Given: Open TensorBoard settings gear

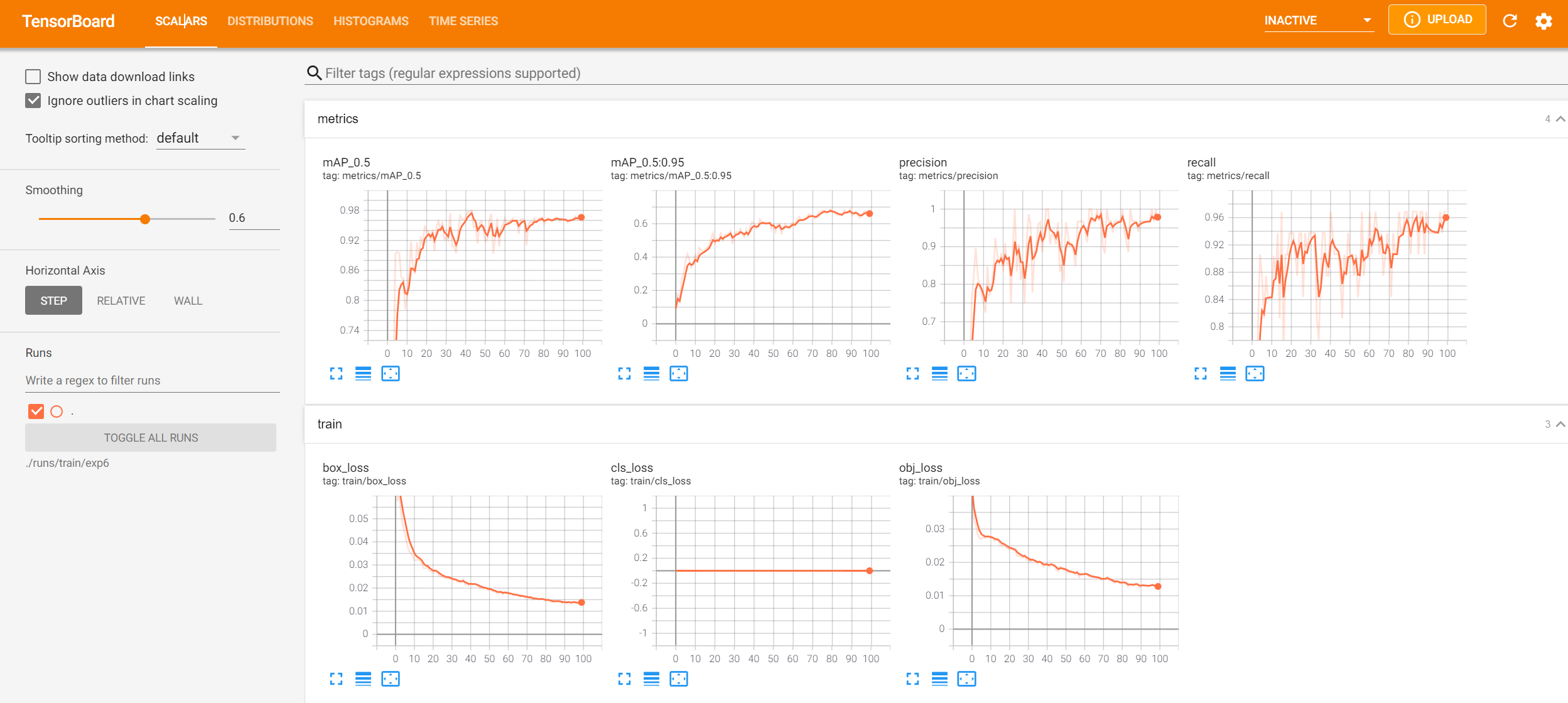Looking at the screenshot, I should (x=1544, y=21).
